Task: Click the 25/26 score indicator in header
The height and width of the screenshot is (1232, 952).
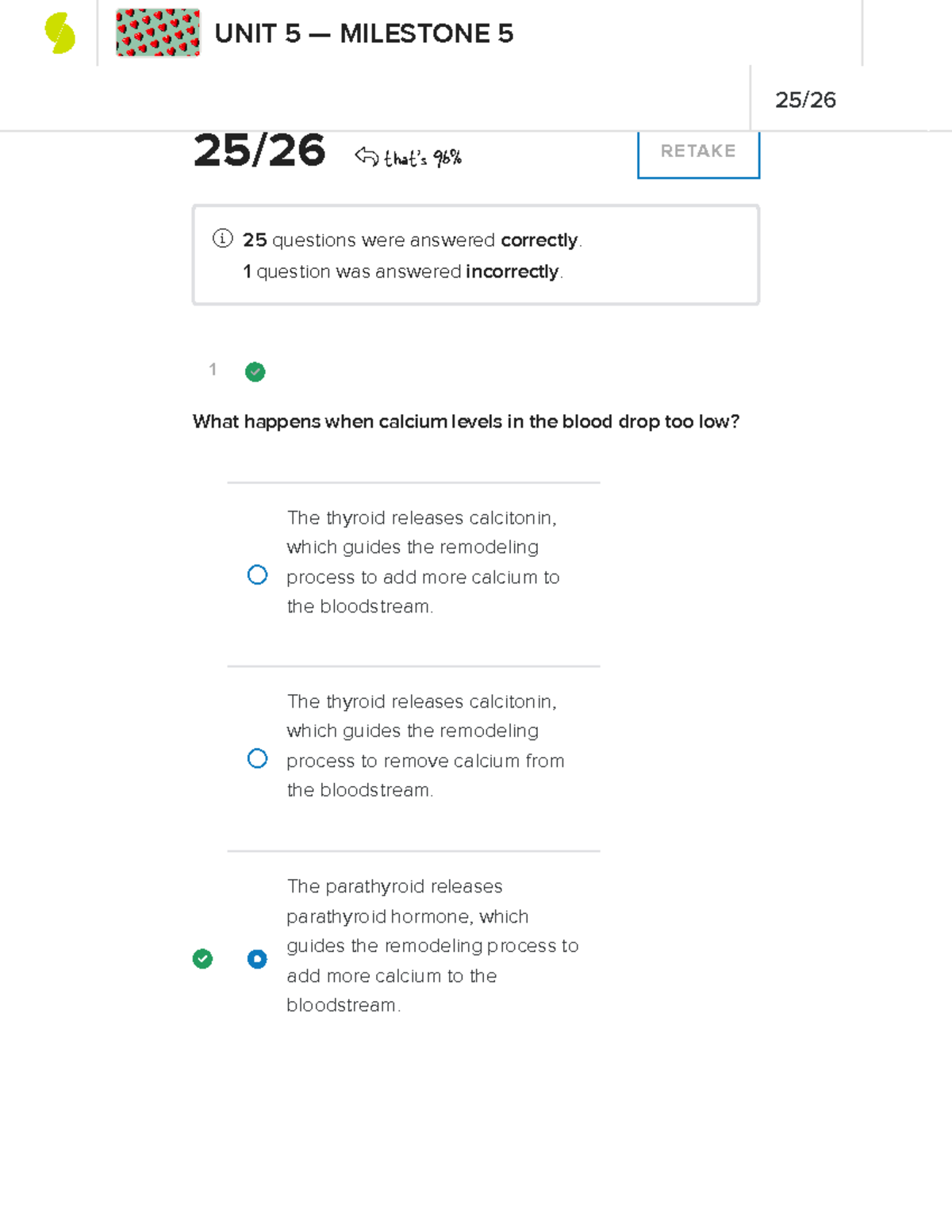Action: (805, 100)
